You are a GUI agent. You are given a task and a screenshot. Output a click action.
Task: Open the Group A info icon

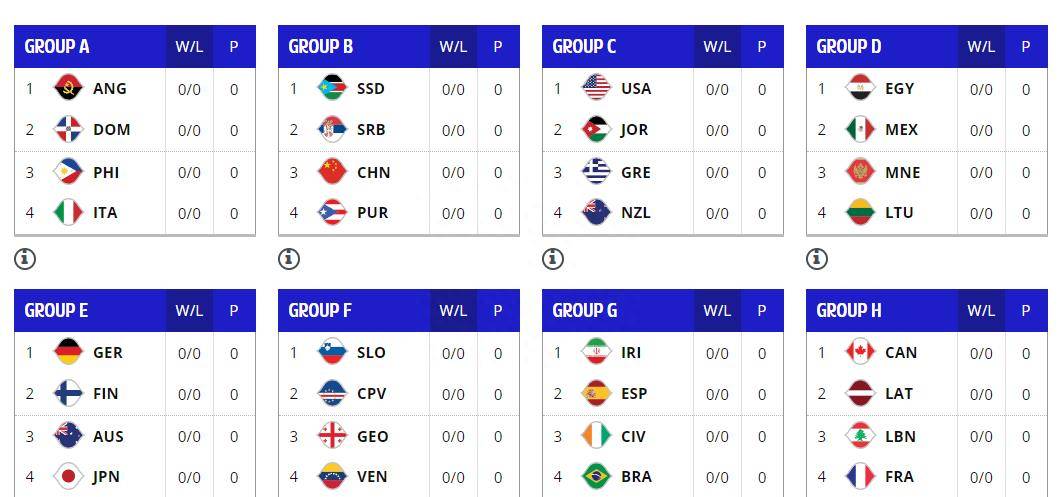coord(25,259)
